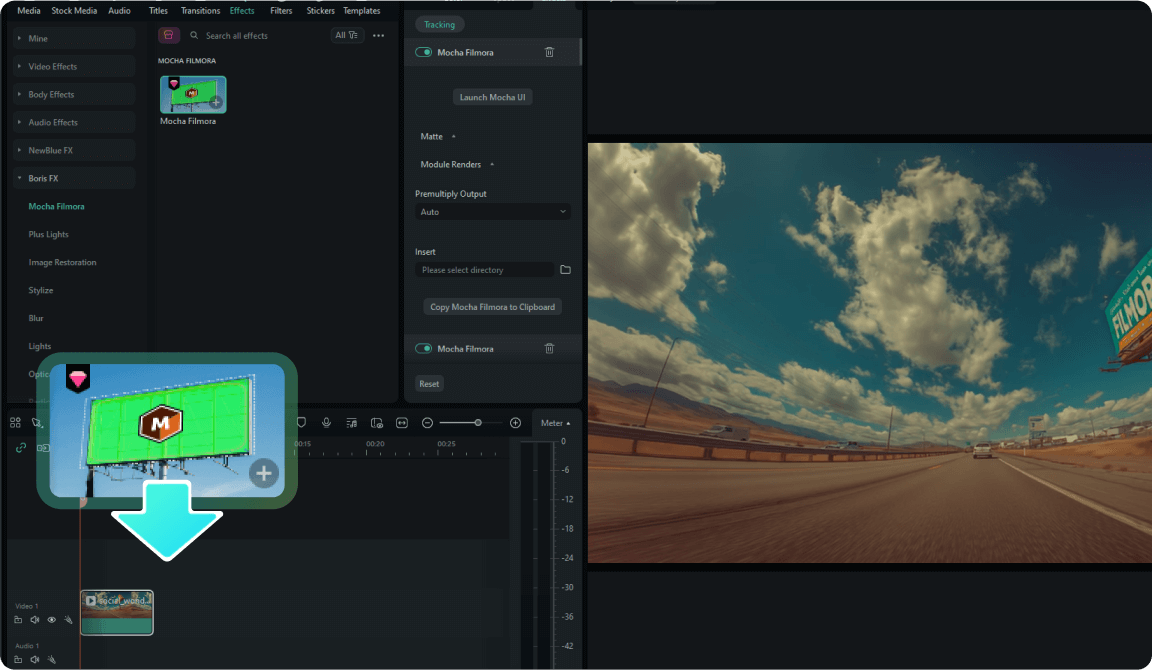Add a marker with the timeline shield icon

tap(301, 422)
